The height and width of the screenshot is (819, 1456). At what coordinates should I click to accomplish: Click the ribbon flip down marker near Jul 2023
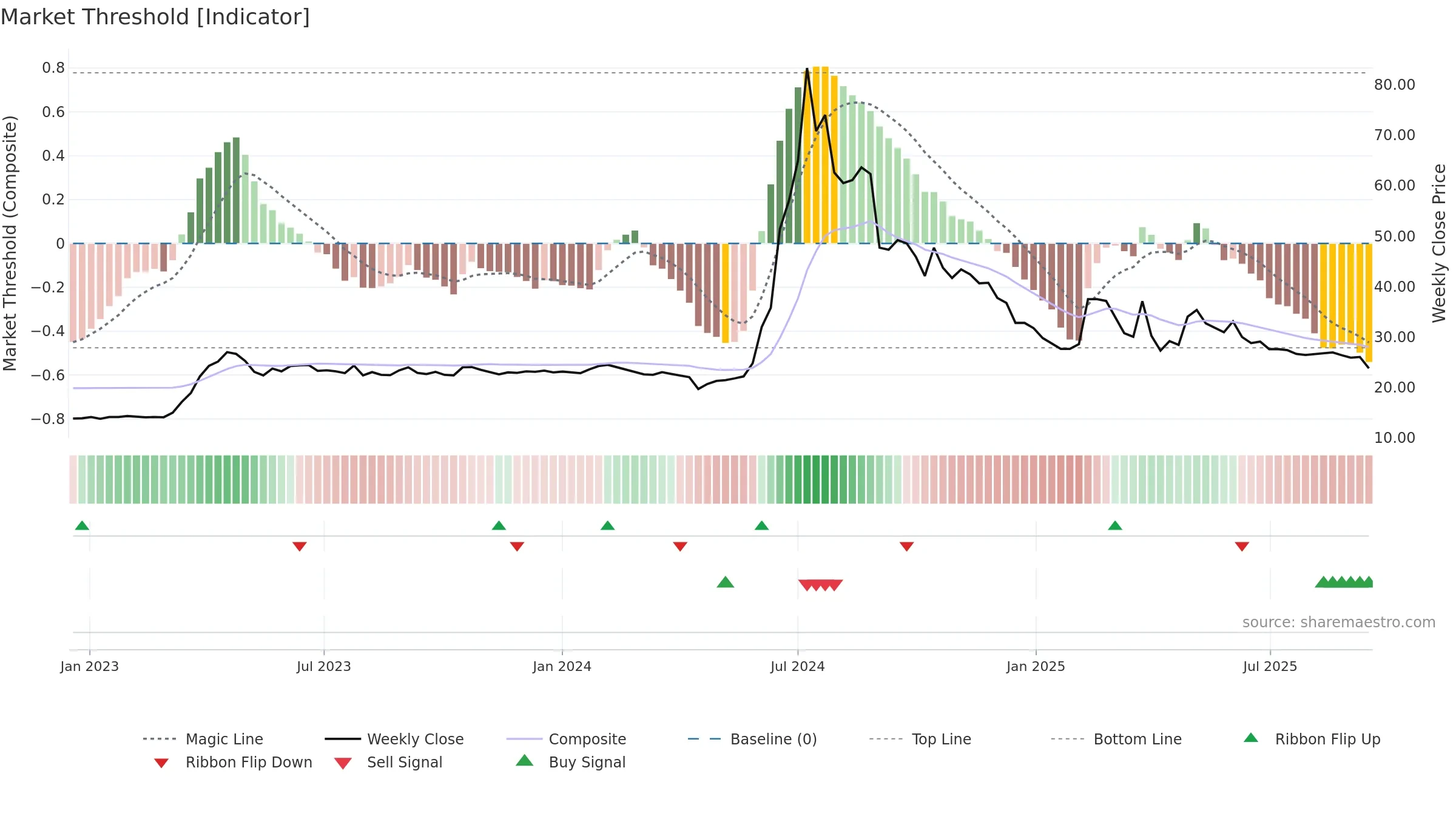(x=300, y=547)
